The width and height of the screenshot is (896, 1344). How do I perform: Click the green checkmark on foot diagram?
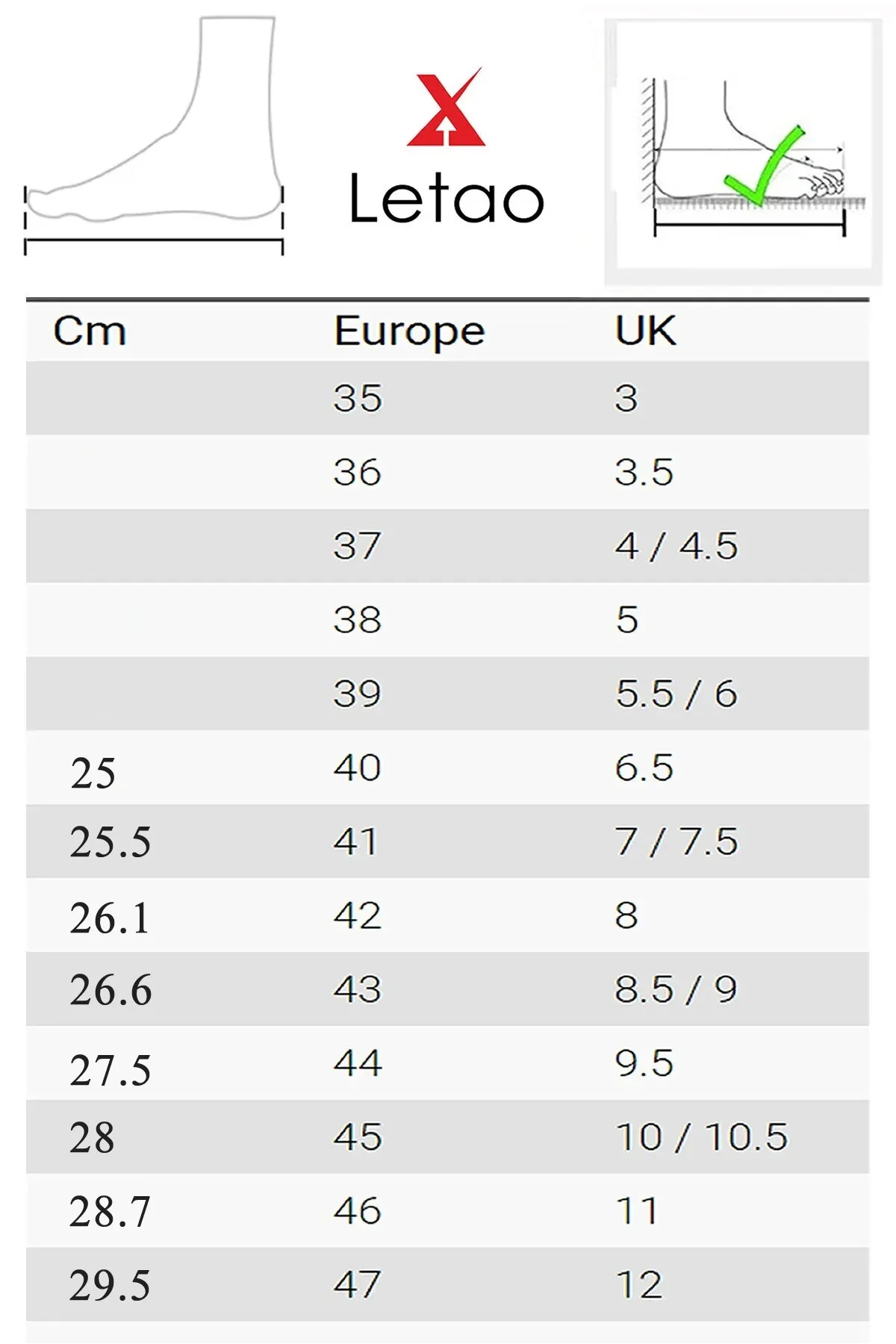(x=764, y=167)
